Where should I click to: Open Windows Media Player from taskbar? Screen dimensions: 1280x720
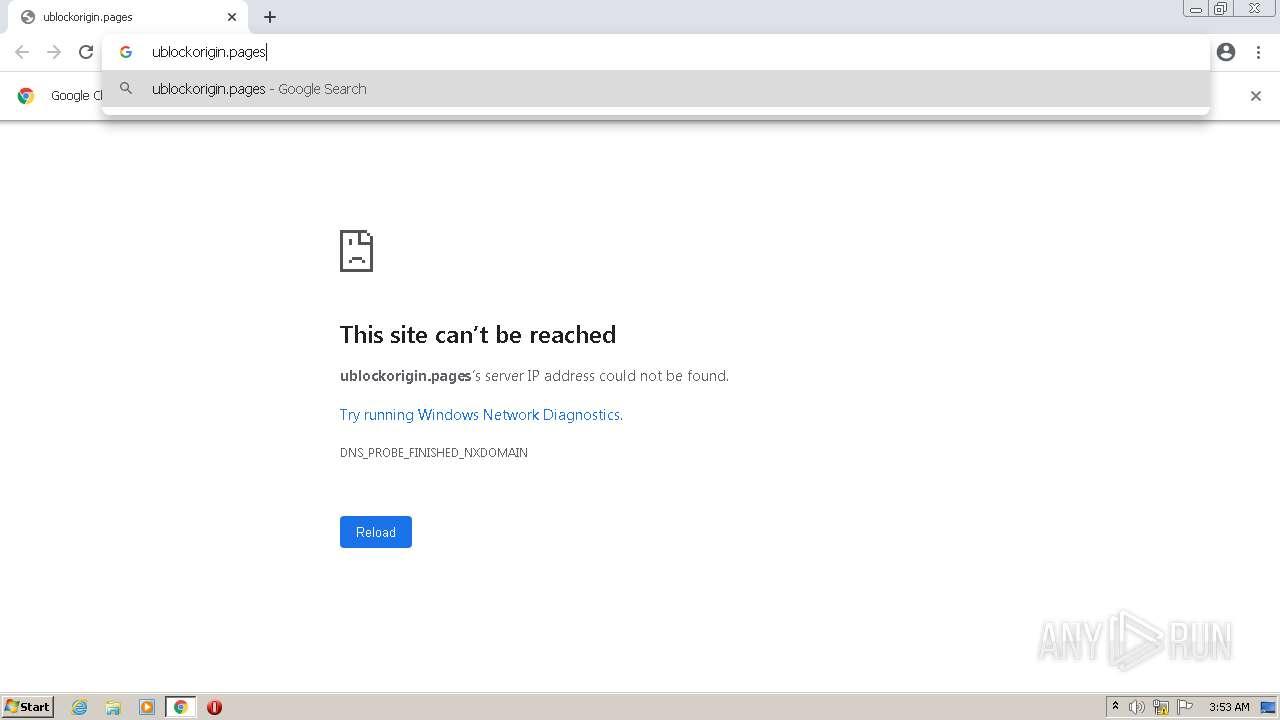[x=147, y=707]
